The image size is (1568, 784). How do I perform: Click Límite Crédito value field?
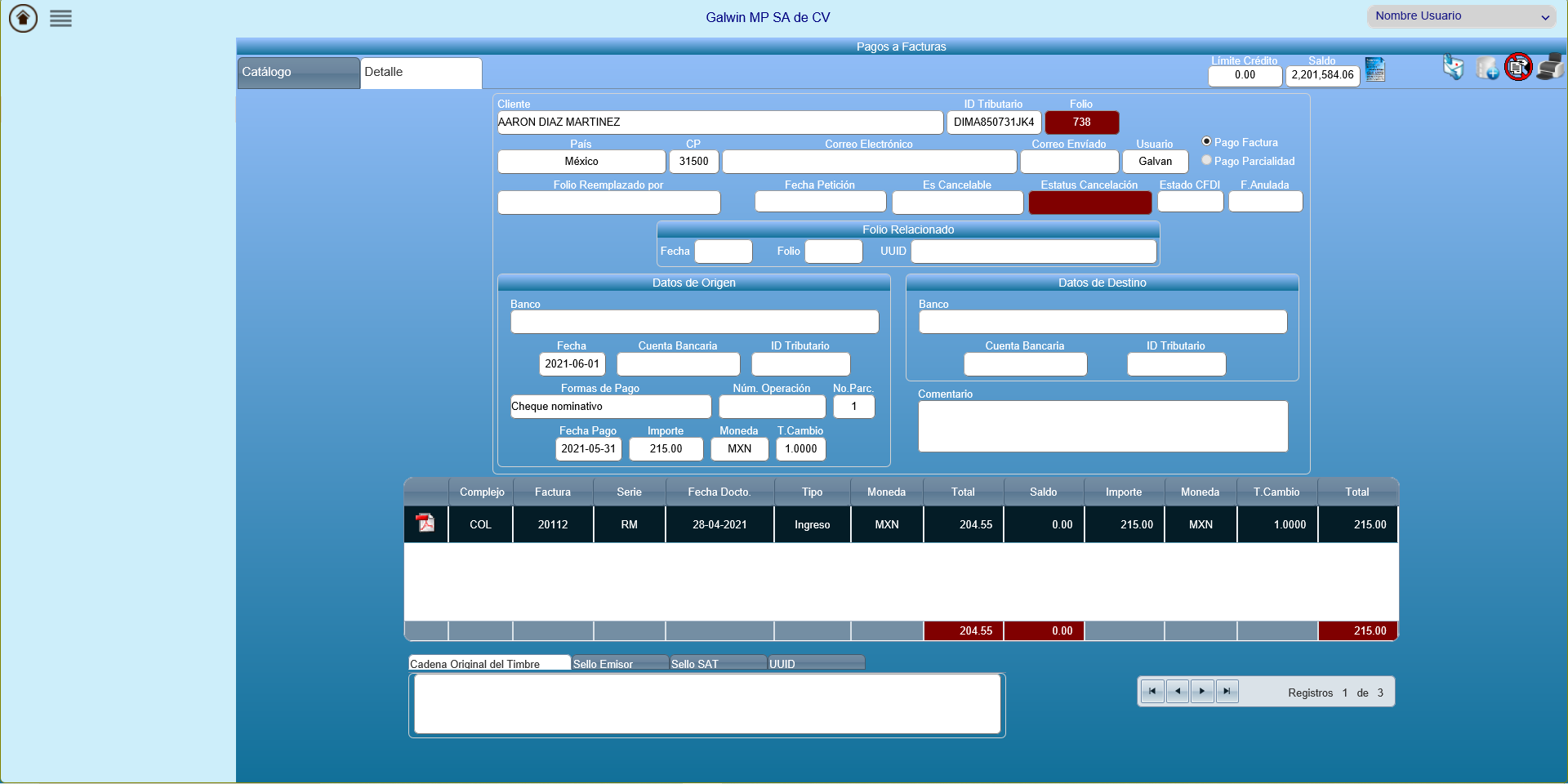[1245, 75]
